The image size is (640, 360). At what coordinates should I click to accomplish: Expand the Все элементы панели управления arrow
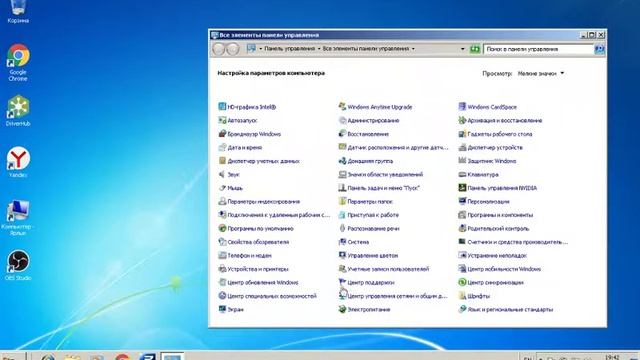click(x=413, y=49)
